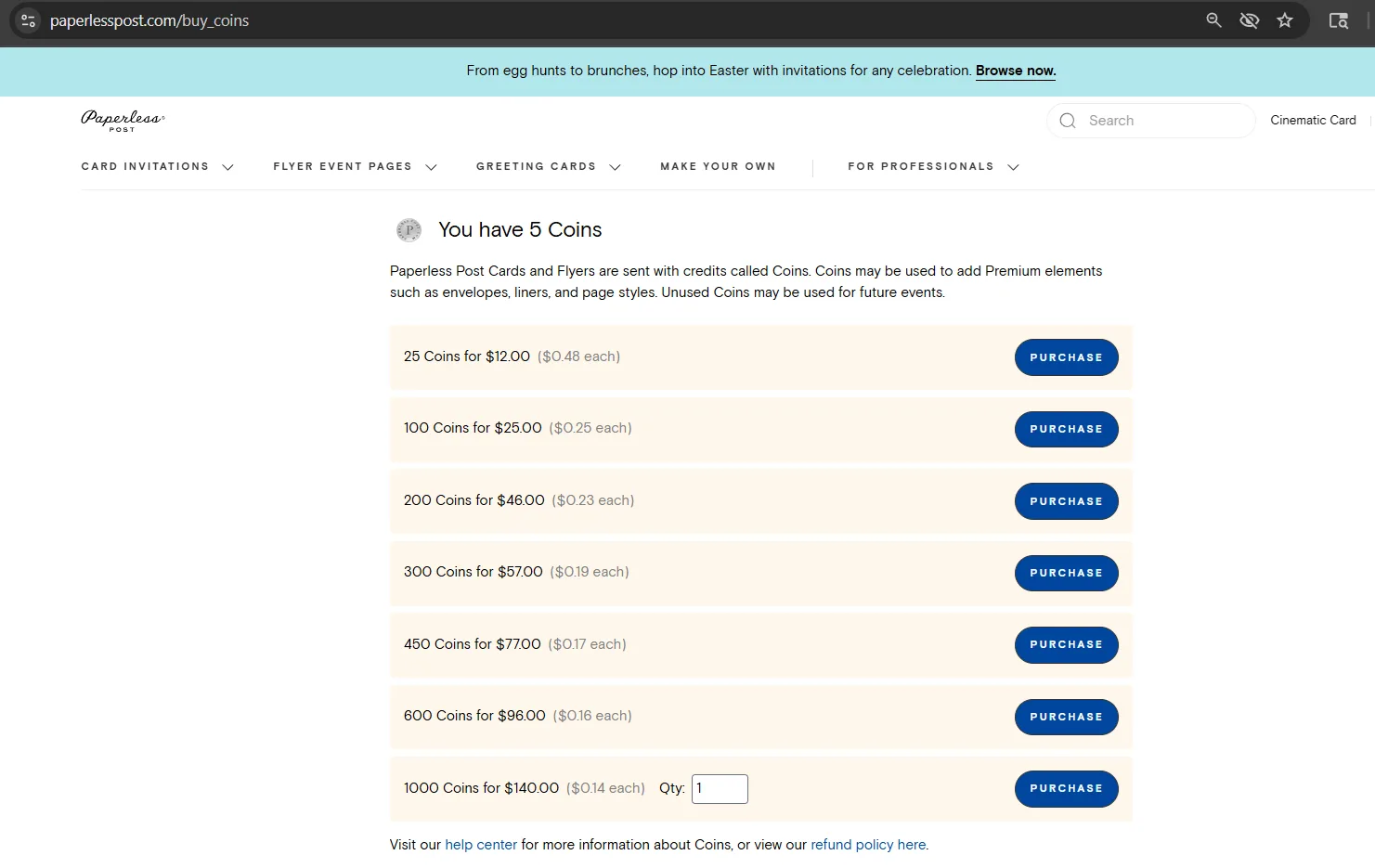
Task: Purchase 100 Coins for $25.00
Action: tap(1066, 429)
